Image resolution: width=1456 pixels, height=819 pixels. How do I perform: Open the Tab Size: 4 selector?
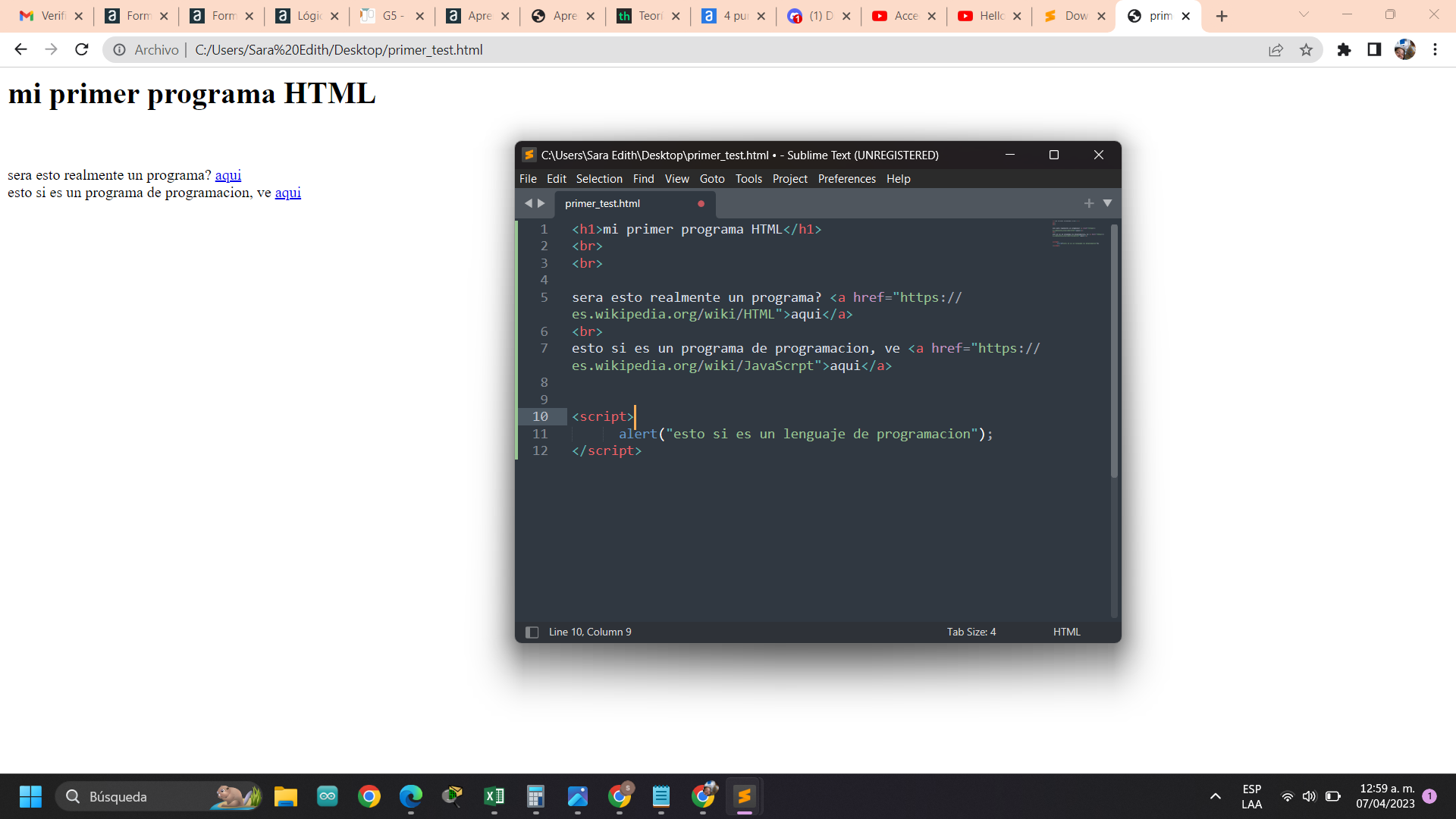coord(971,632)
